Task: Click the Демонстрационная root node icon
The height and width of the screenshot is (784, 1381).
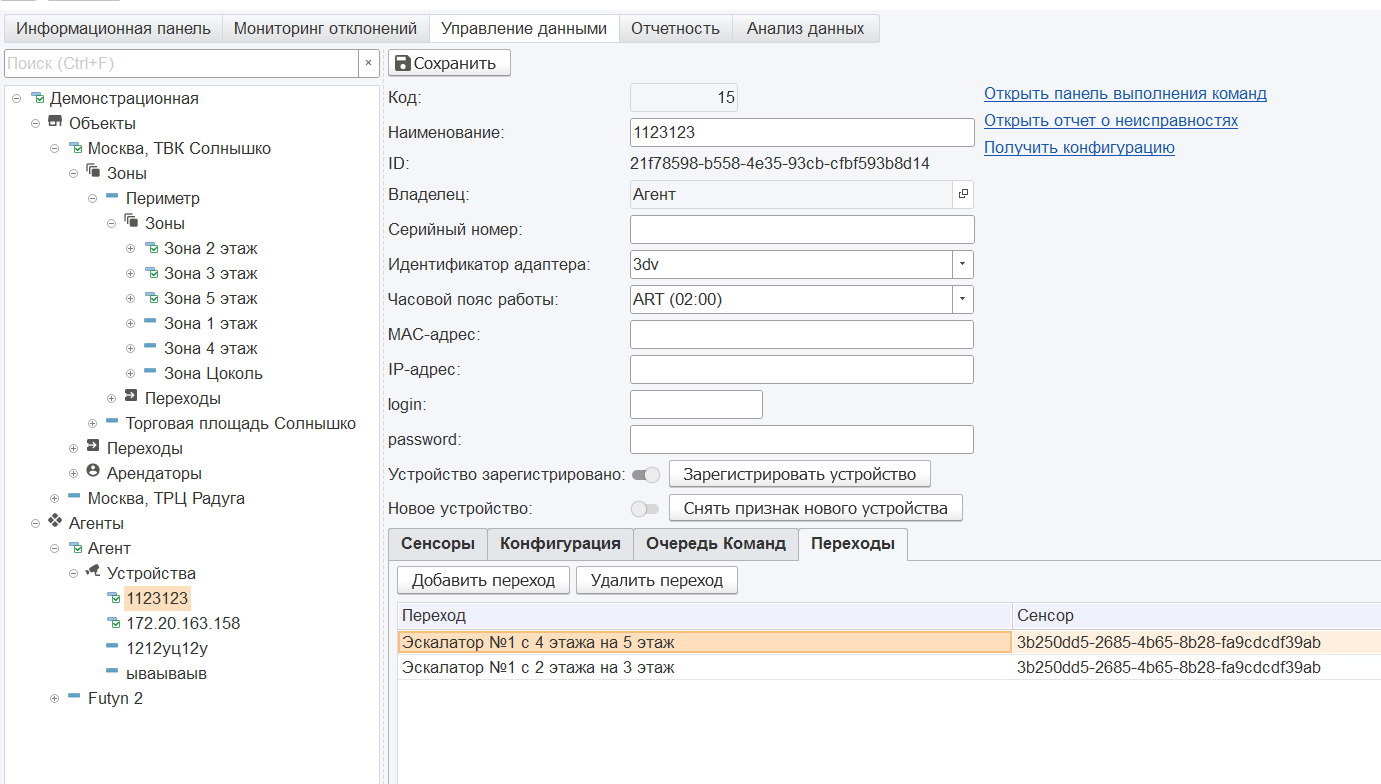Action: (37, 98)
